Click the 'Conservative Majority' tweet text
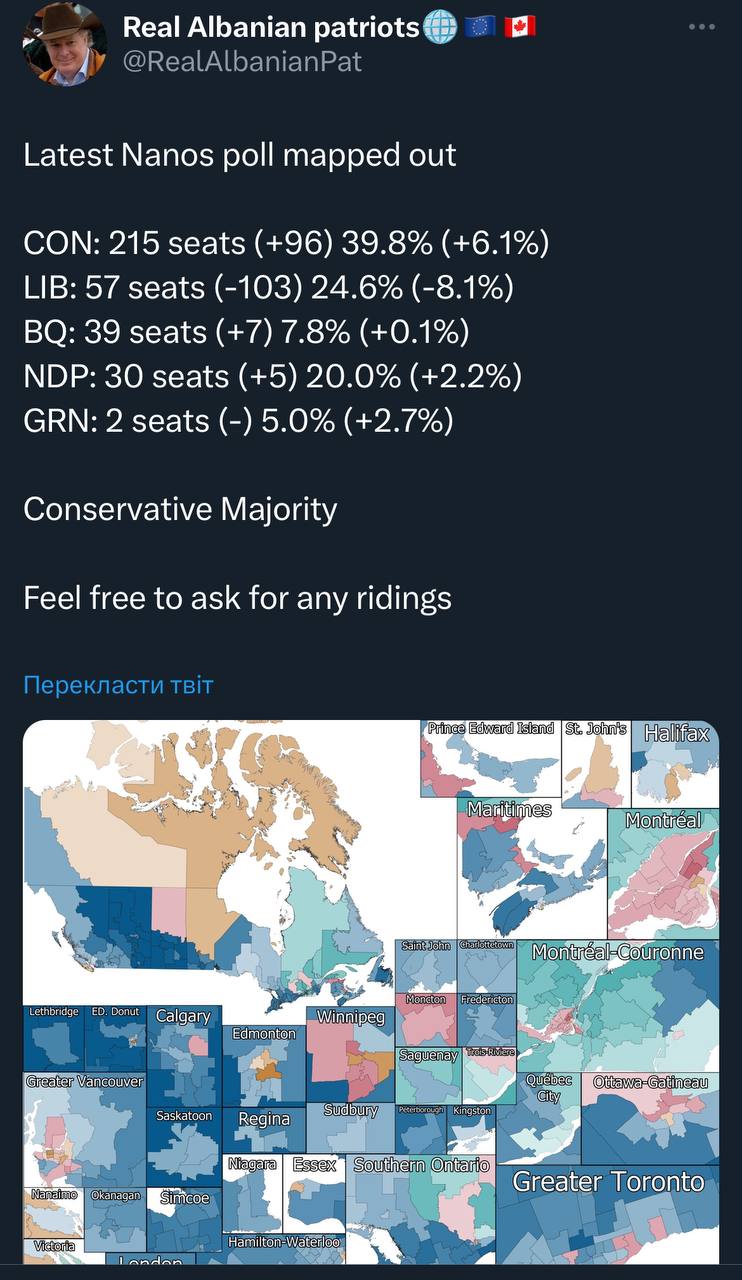The width and height of the screenshot is (742, 1280). [x=180, y=509]
